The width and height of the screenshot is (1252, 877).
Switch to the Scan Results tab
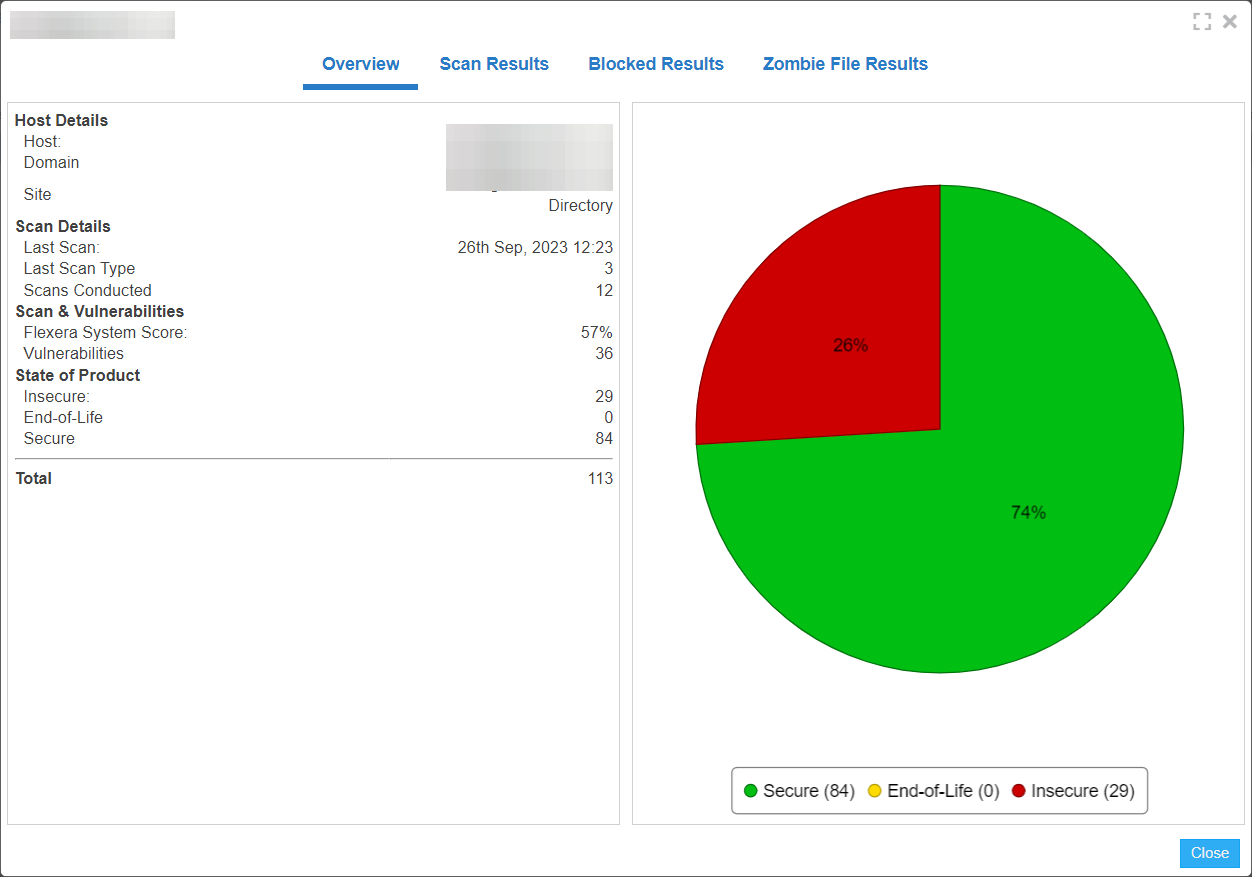tap(494, 64)
